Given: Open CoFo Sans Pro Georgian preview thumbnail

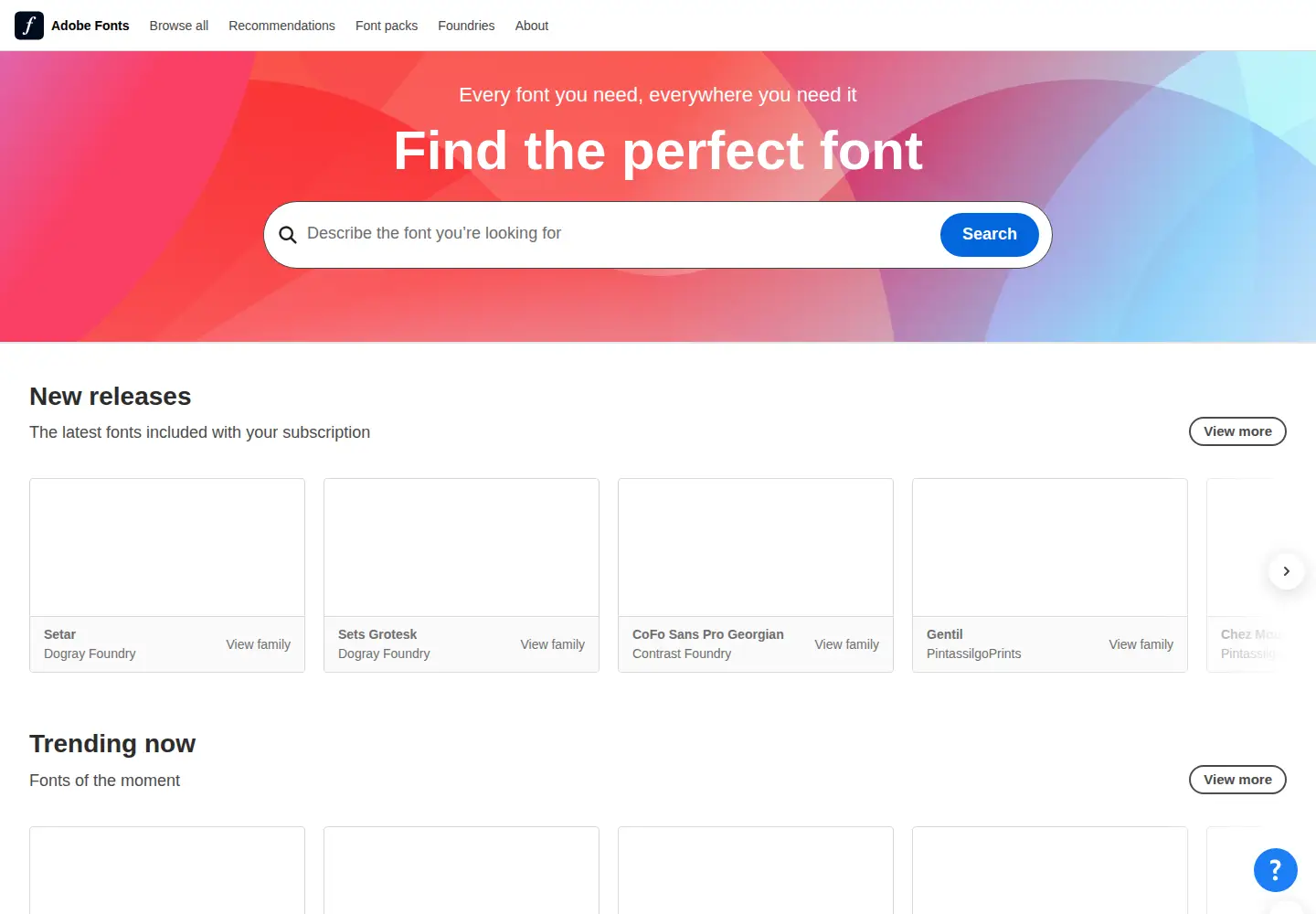Looking at the screenshot, I should [756, 547].
